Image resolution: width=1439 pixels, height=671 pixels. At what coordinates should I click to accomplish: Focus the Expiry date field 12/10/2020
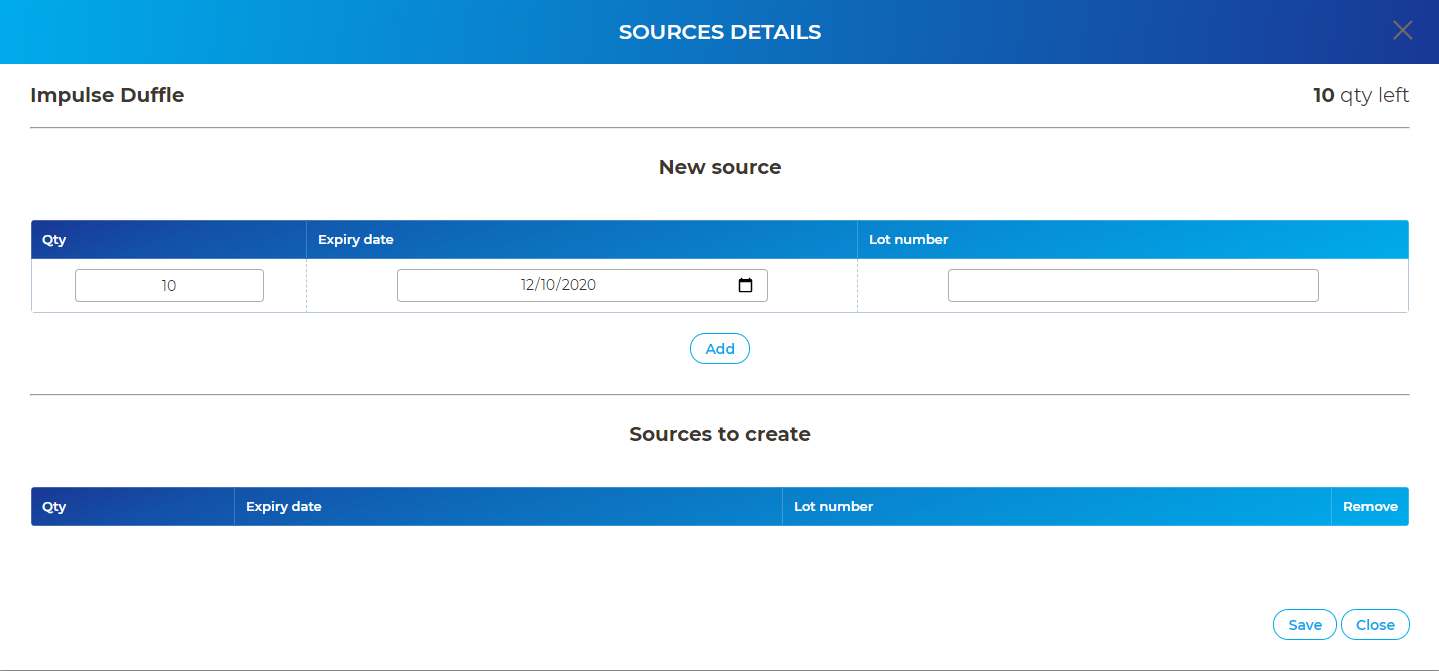[582, 285]
